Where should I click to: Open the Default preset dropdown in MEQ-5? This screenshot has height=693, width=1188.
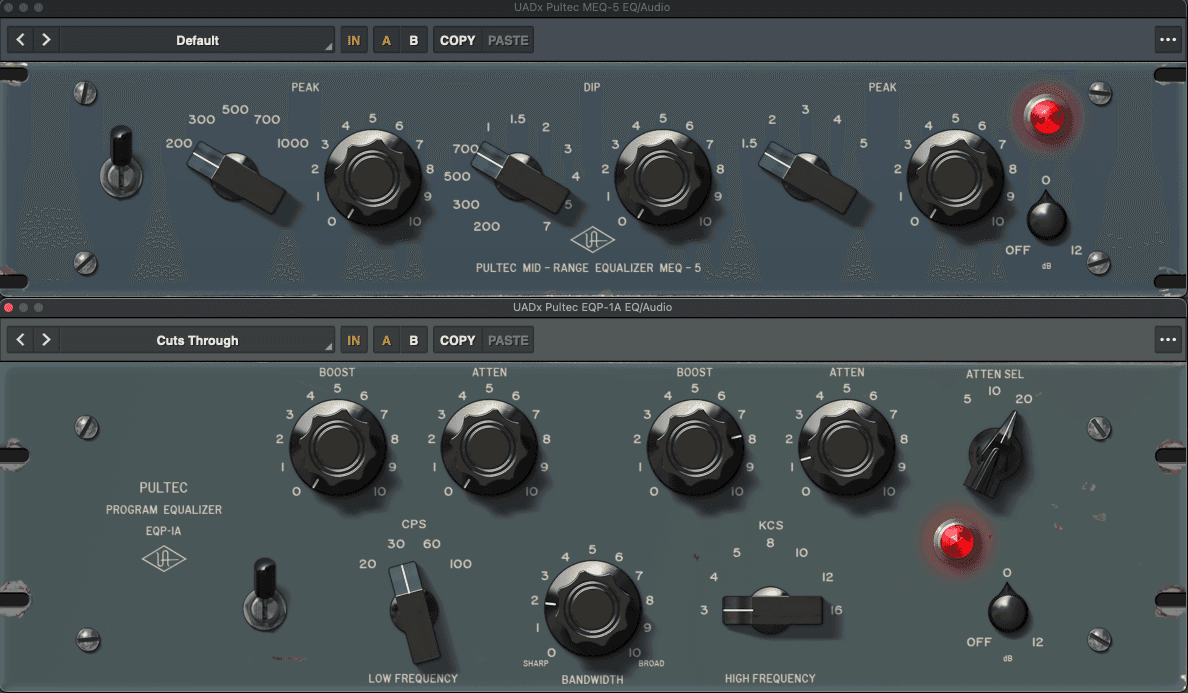coord(198,40)
